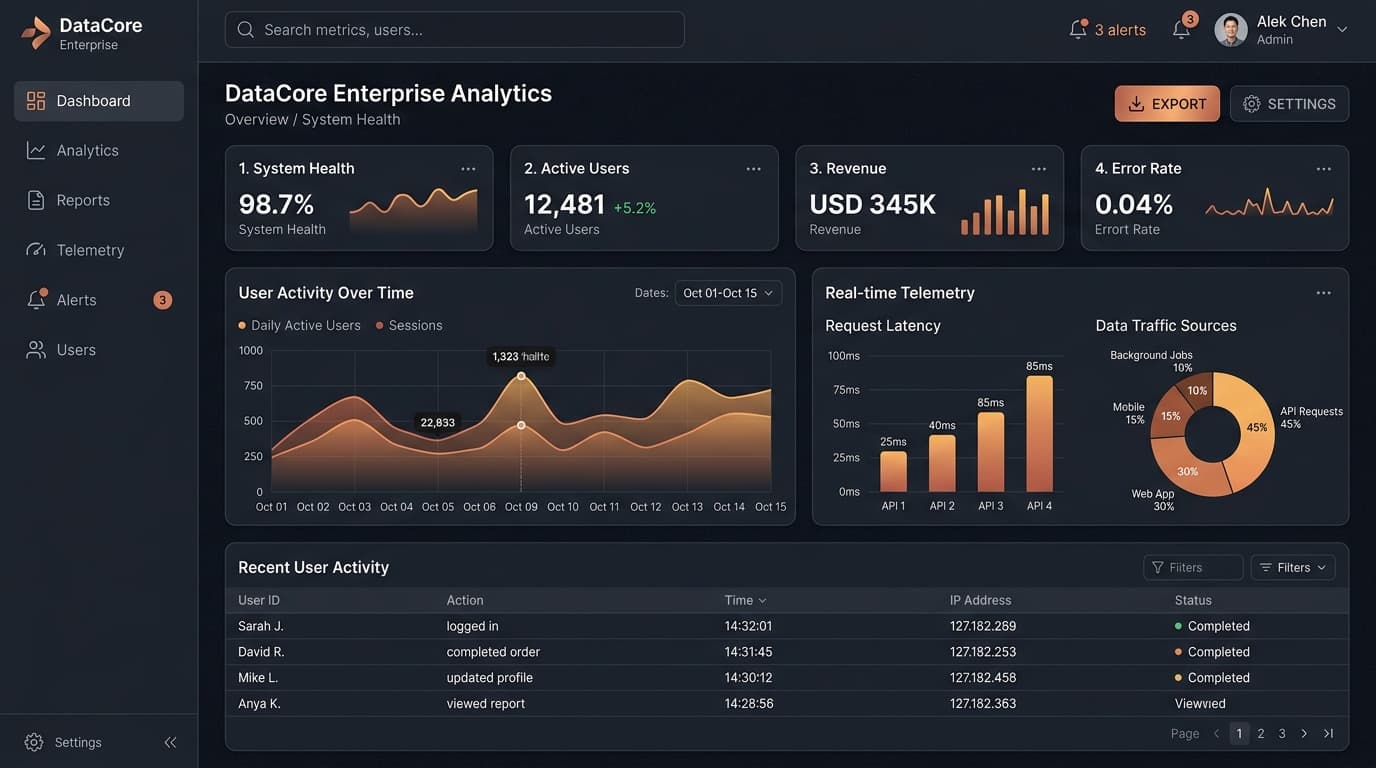Click the 3 alerts indicator in header
The image size is (1376, 768).
(1107, 30)
